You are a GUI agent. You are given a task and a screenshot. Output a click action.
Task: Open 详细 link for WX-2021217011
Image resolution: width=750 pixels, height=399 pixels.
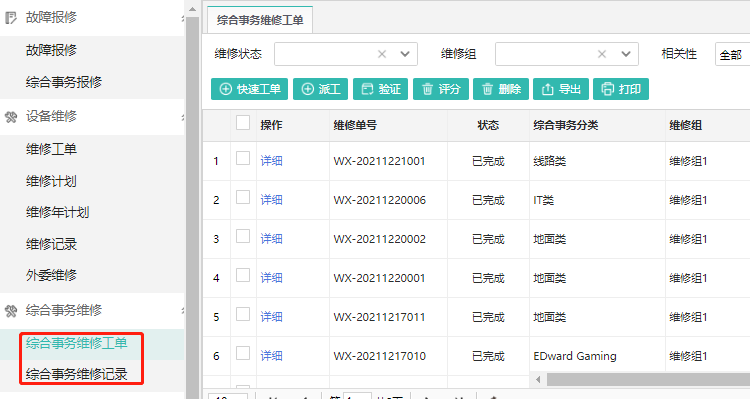coord(271,317)
